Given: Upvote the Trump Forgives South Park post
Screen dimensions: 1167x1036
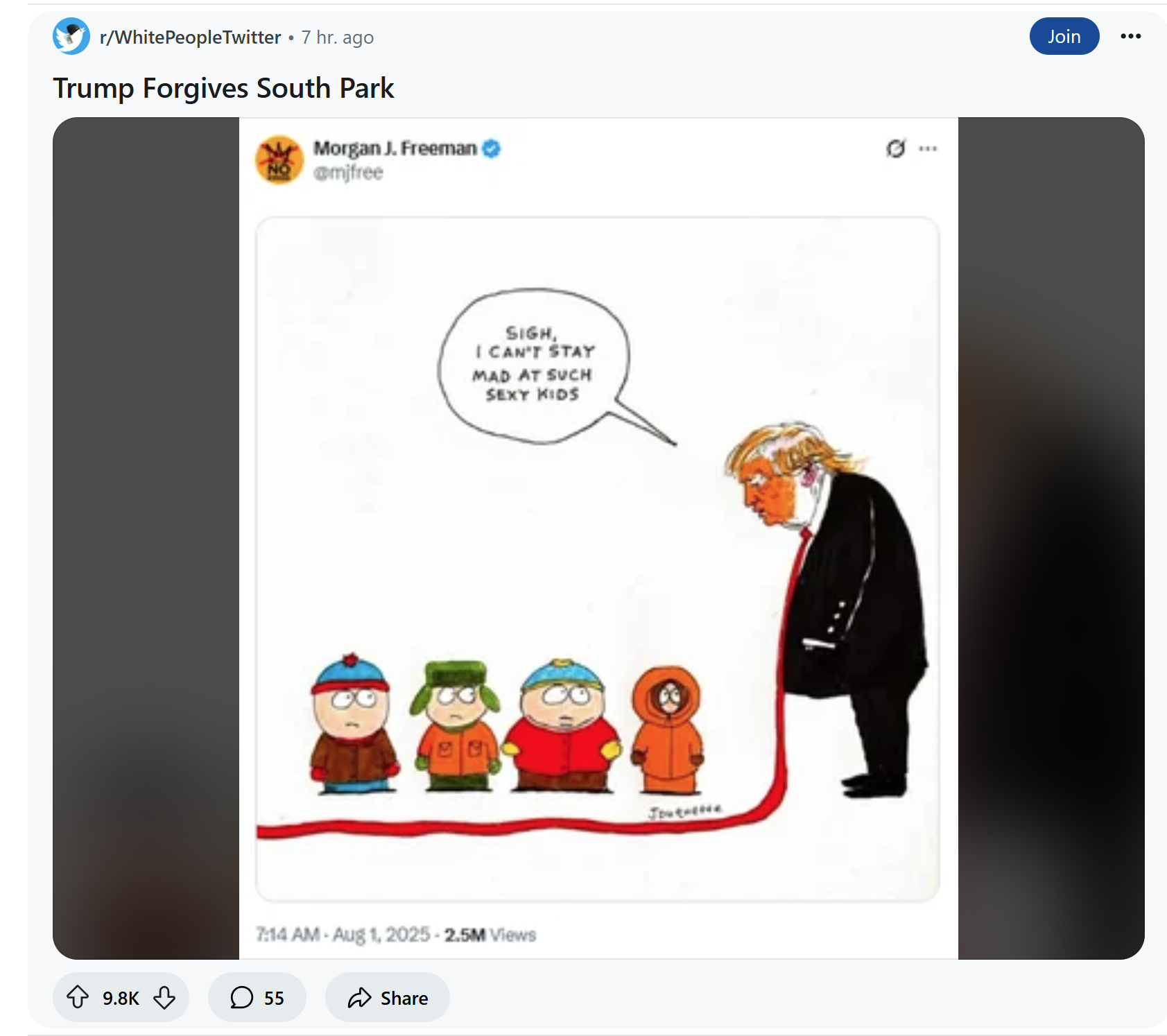Looking at the screenshot, I should tap(78, 997).
